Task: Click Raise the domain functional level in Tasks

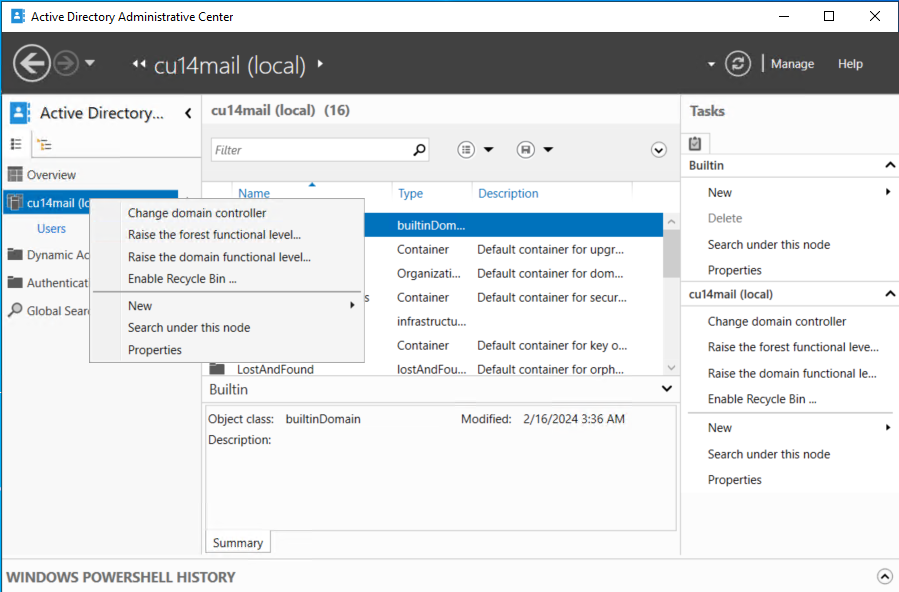Action: (x=790, y=373)
